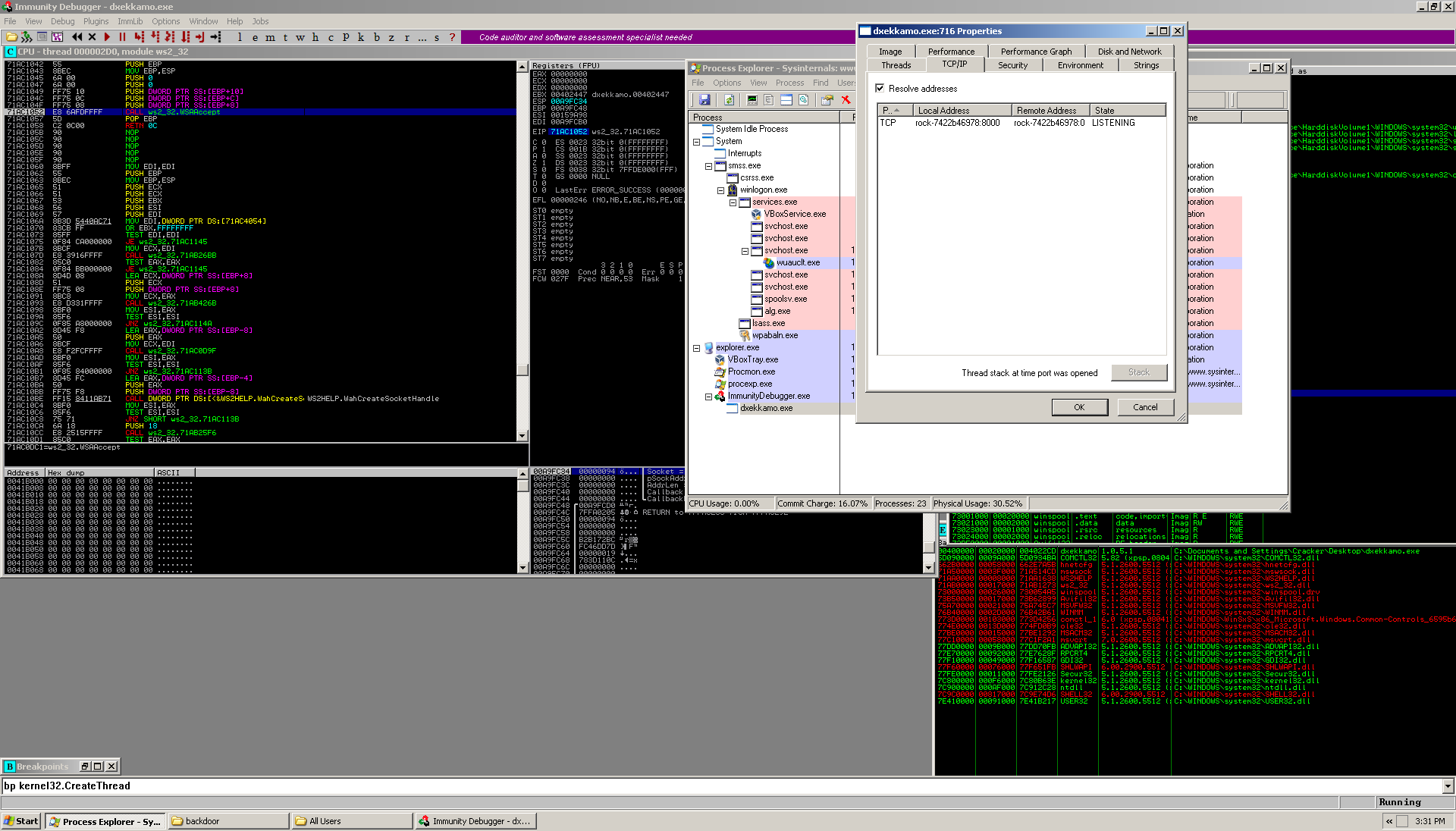Collapse the explorer.exe tree node
The image size is (1456, 831).
pos(696,348)
